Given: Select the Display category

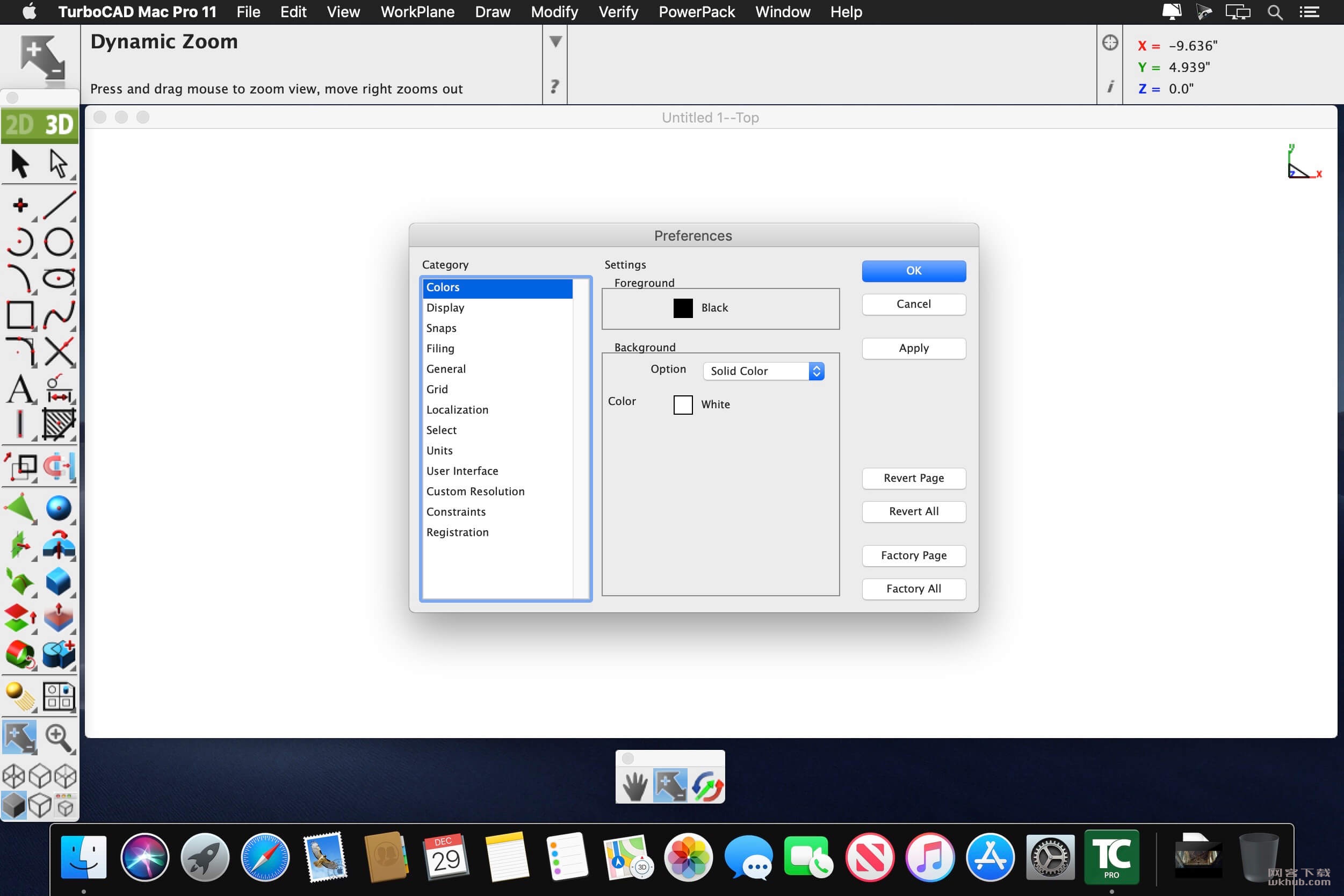Looking at the screenshot, I should click(x=497, y=308).
